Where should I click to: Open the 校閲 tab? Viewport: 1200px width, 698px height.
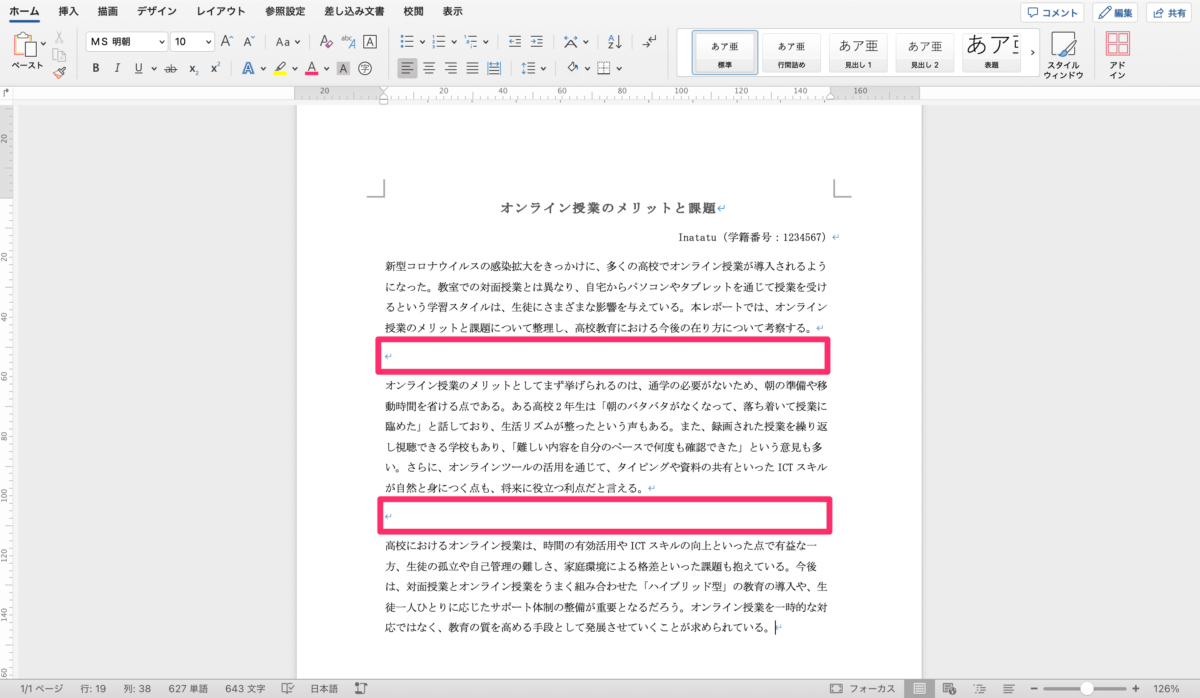pos(412,12)
